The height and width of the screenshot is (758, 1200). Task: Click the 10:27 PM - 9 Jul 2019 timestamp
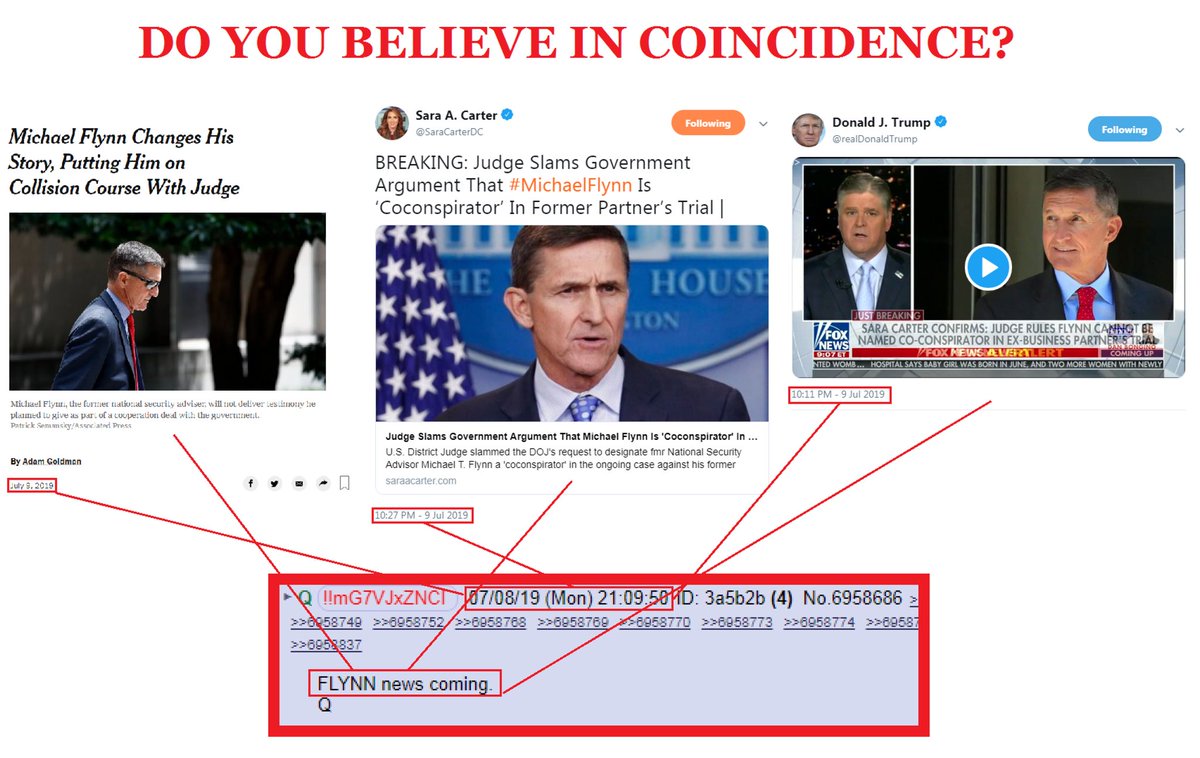(x=422, y=516)
